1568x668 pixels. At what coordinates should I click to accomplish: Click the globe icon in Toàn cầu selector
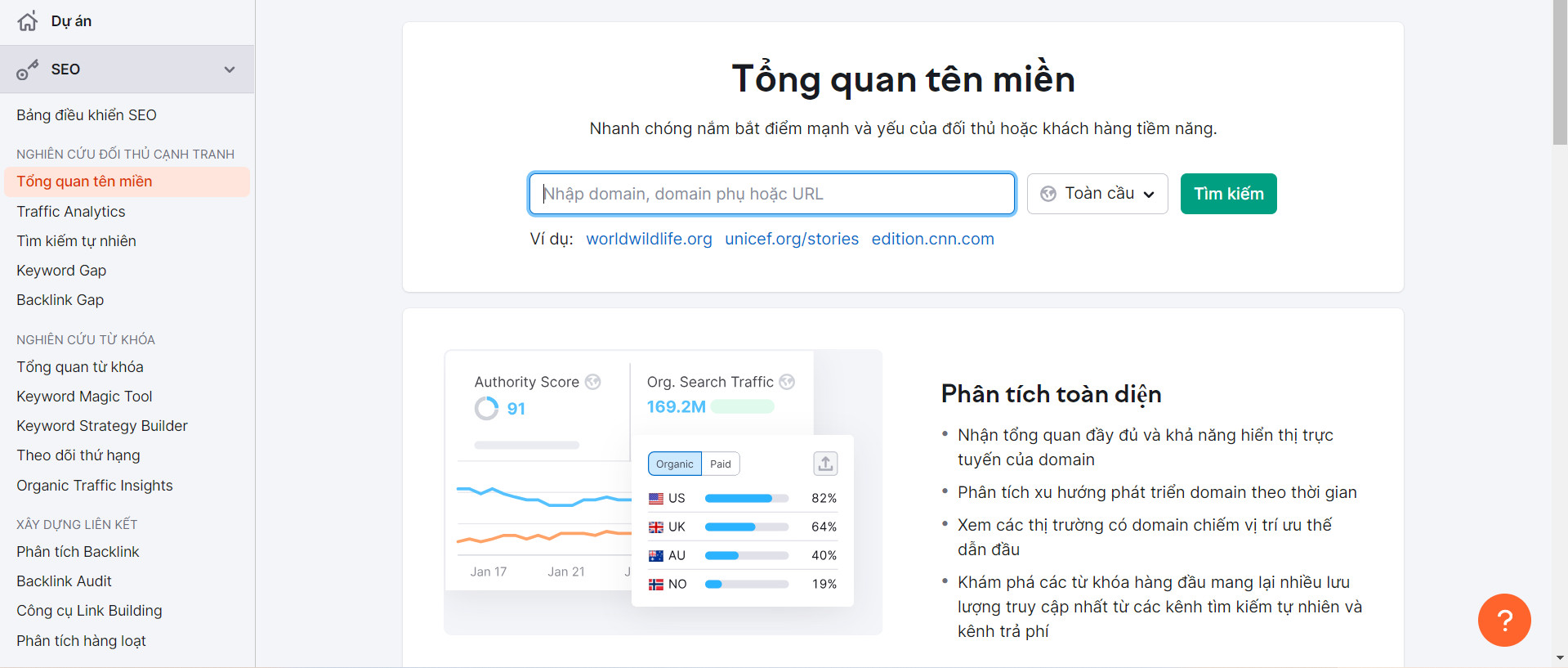click(1048, 194)
